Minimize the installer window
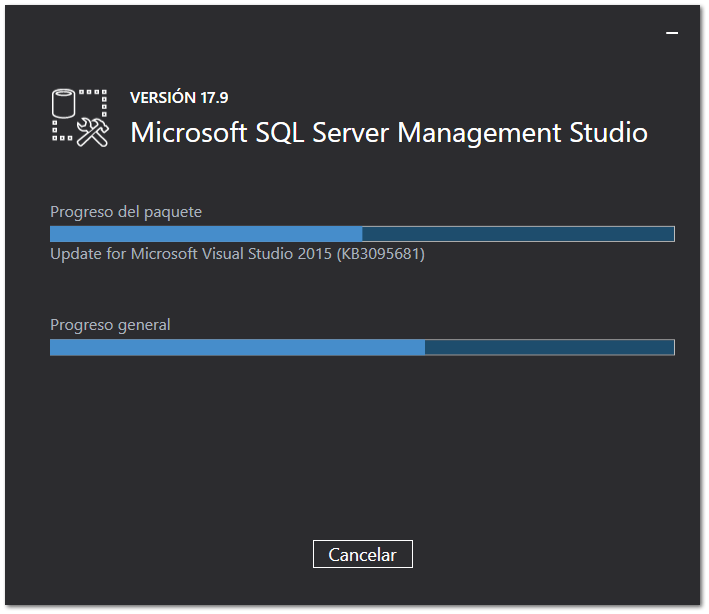This screenshot has width=709, height=614. [672, 33]
